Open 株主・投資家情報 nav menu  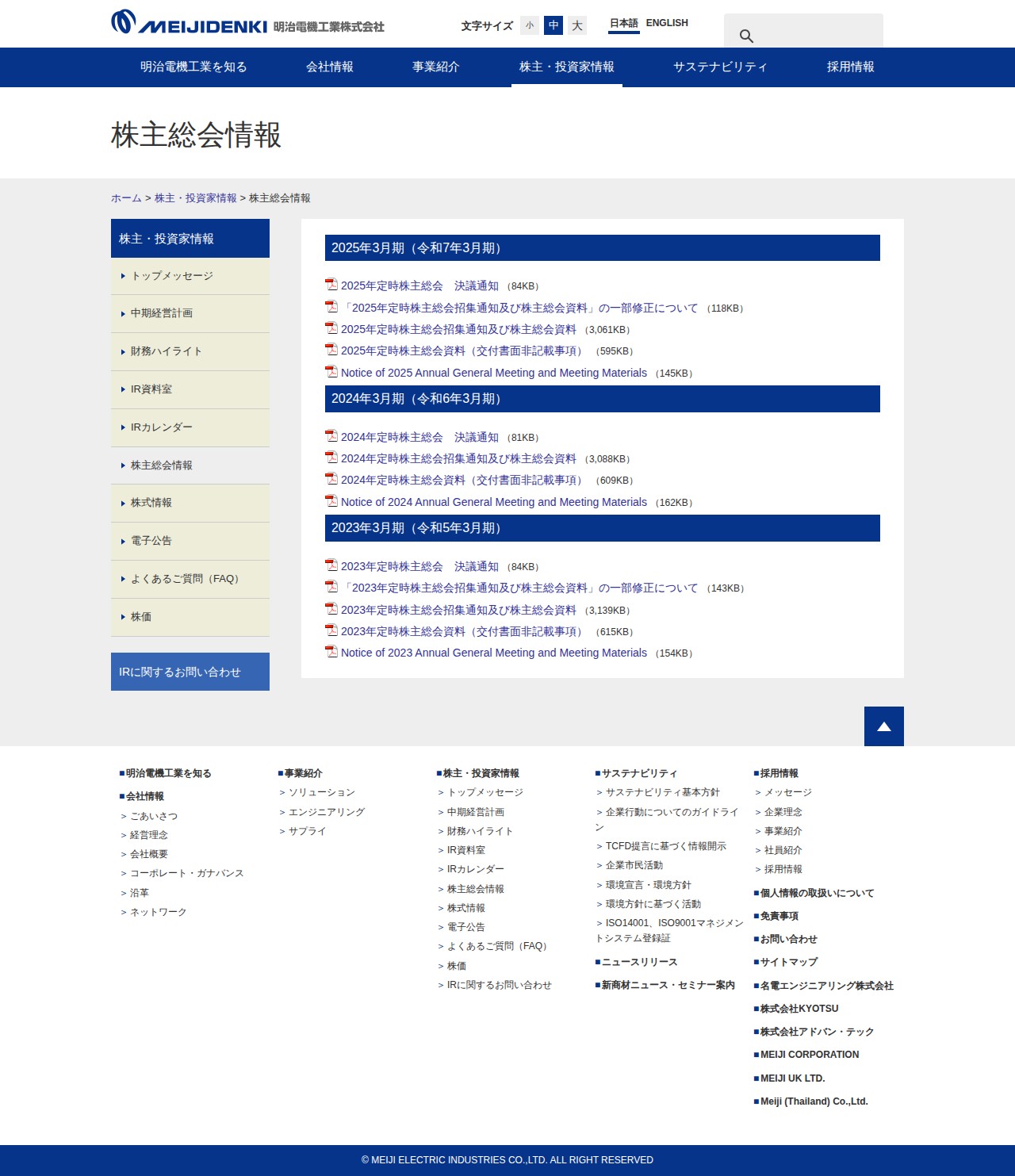click(567, 67)
